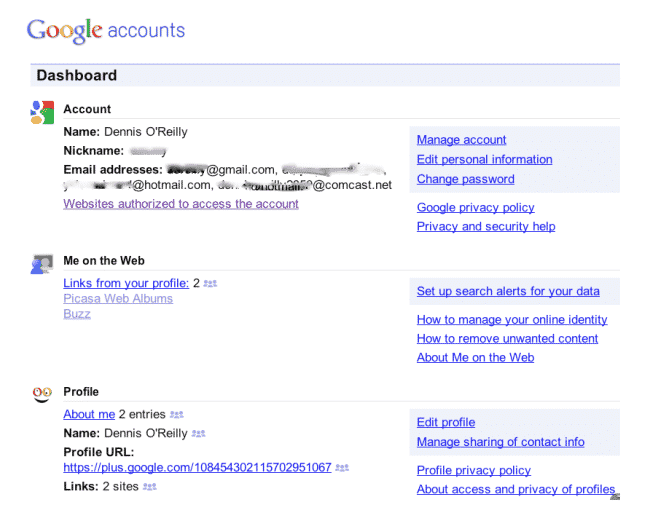Screen dimensions: 652x529
Task: Open Picasa Web Albums link
Action: 118,298
